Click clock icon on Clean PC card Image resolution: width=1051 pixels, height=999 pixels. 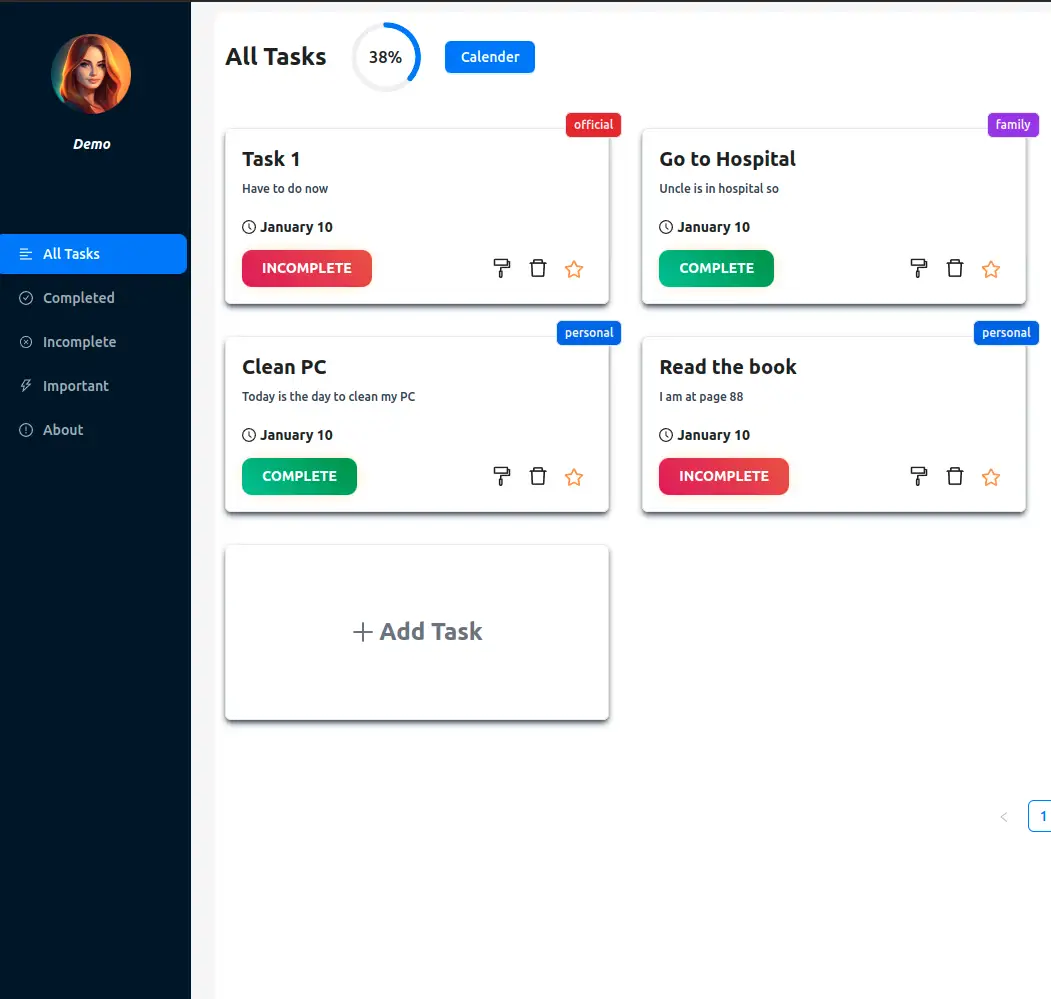(x=249, y=435)
